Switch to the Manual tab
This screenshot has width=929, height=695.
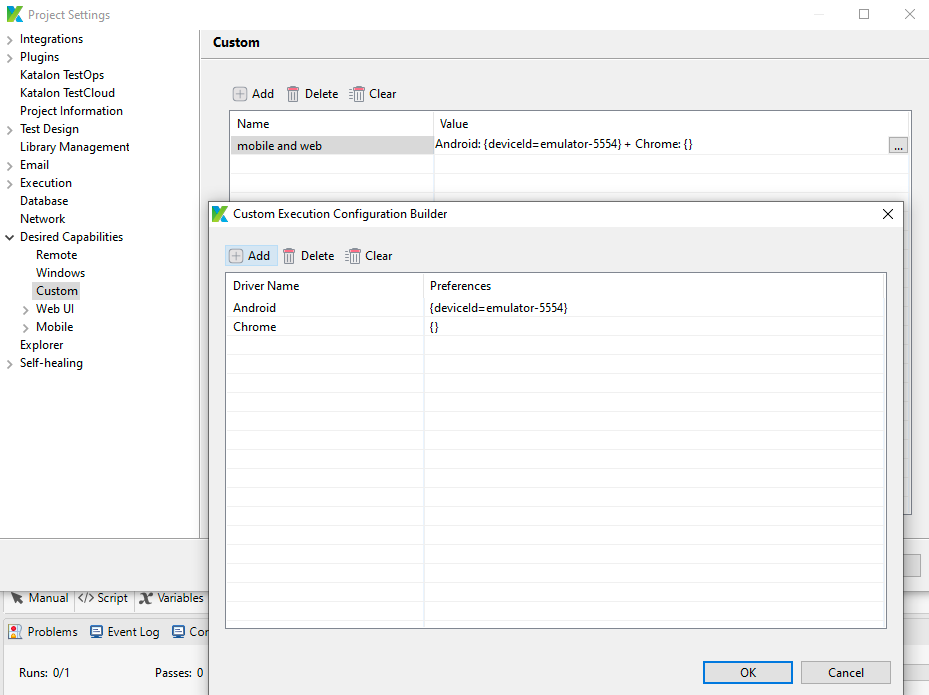(x=40, y=598)
